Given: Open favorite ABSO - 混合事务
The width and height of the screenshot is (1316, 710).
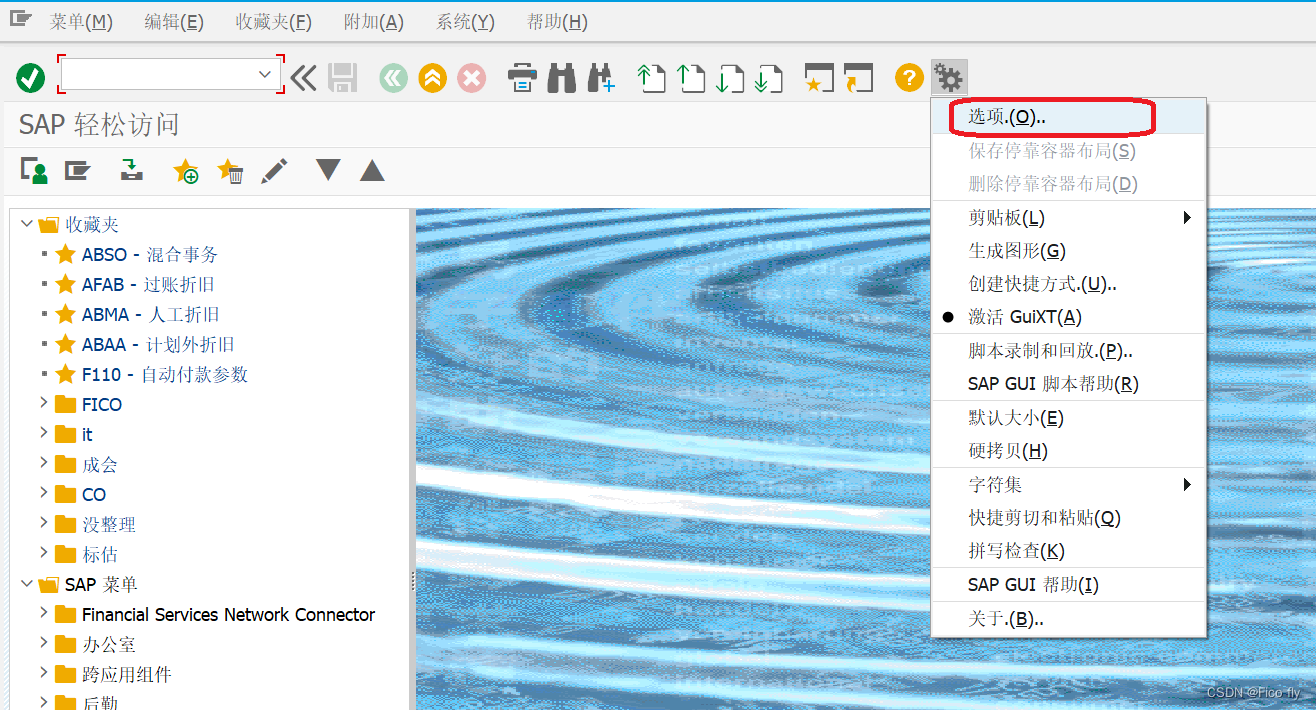Looking at the screenshot, I should (150, 254).
